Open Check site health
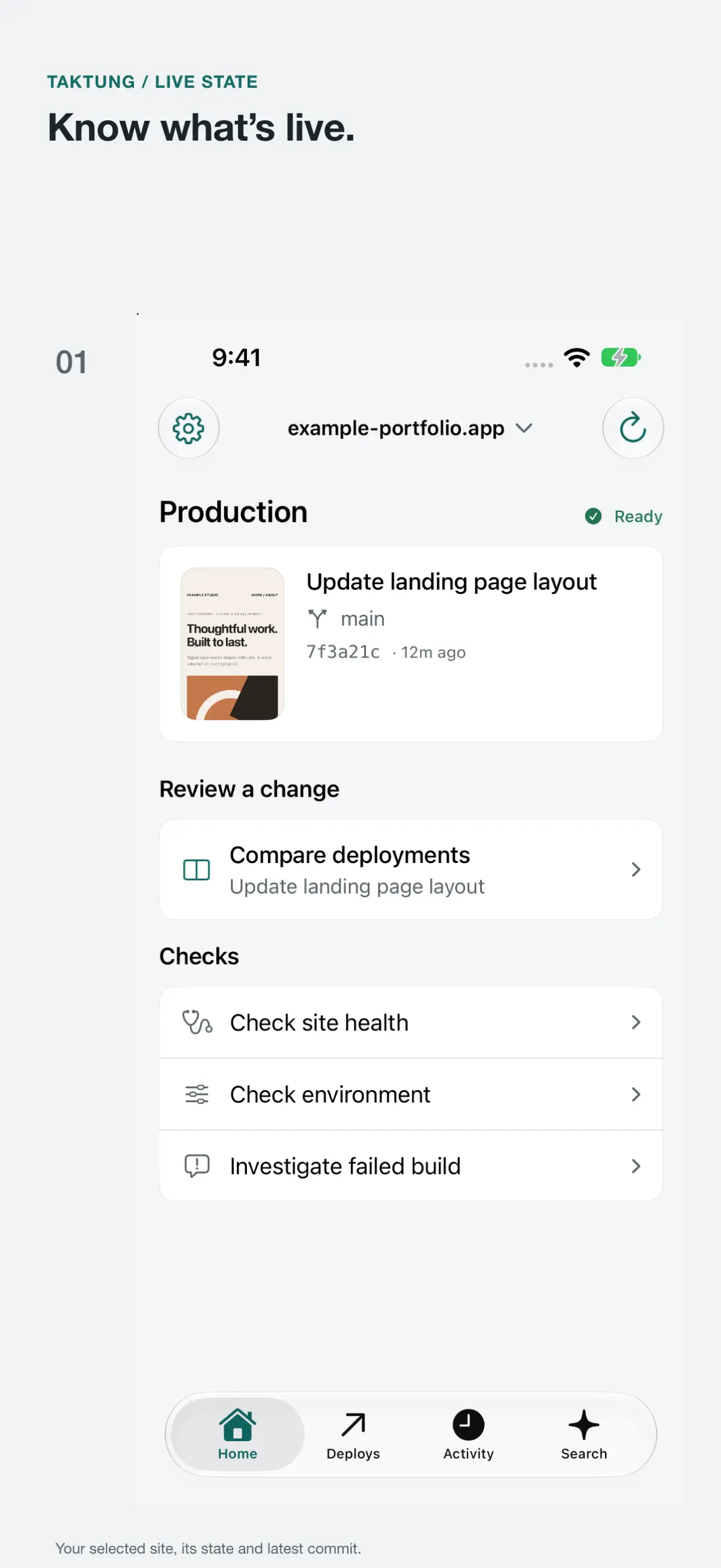Screen dimensions: 721x1568 [411, 1023]
